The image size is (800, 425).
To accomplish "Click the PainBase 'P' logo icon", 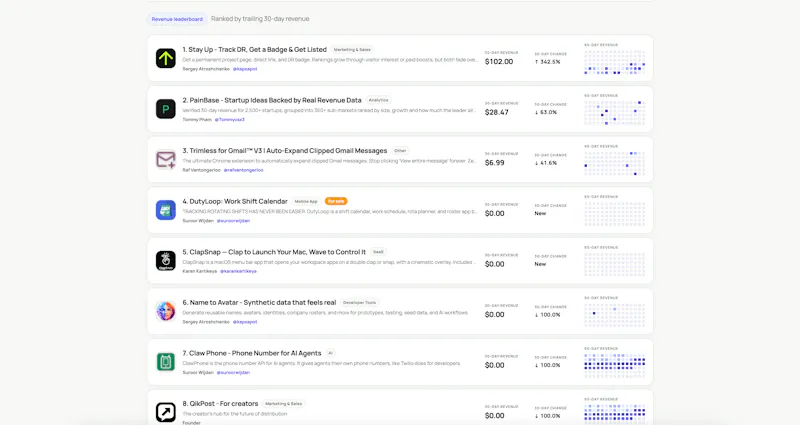I will pos(166,109).
